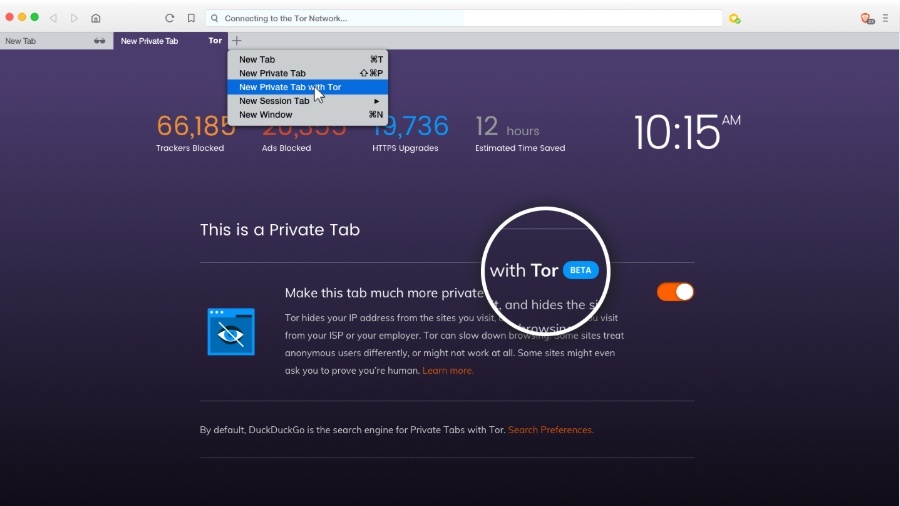Reload the page with refresh icon
900x506 pixels.
tap(169, 18)
